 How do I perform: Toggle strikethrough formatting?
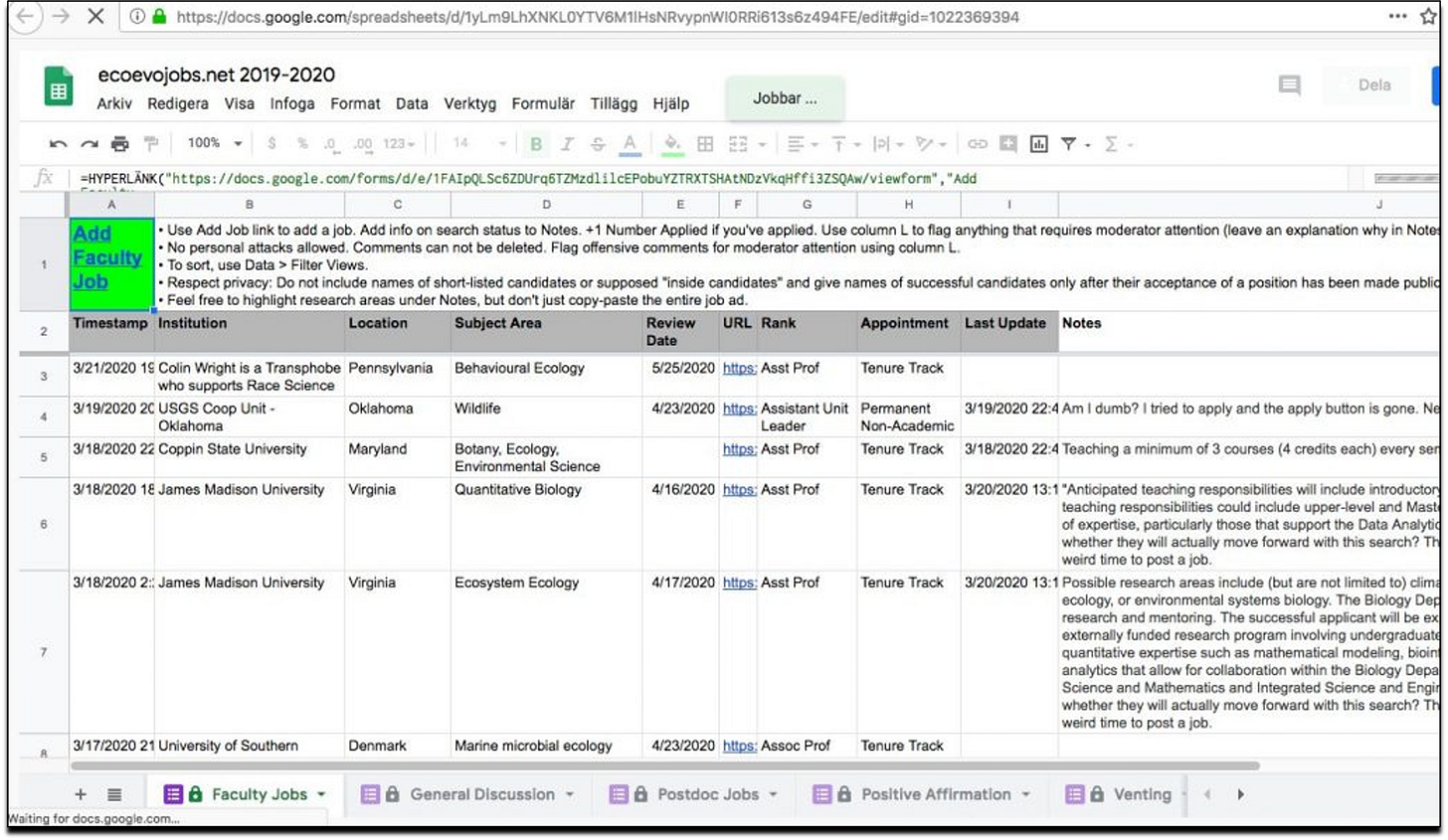pos(598,144)
